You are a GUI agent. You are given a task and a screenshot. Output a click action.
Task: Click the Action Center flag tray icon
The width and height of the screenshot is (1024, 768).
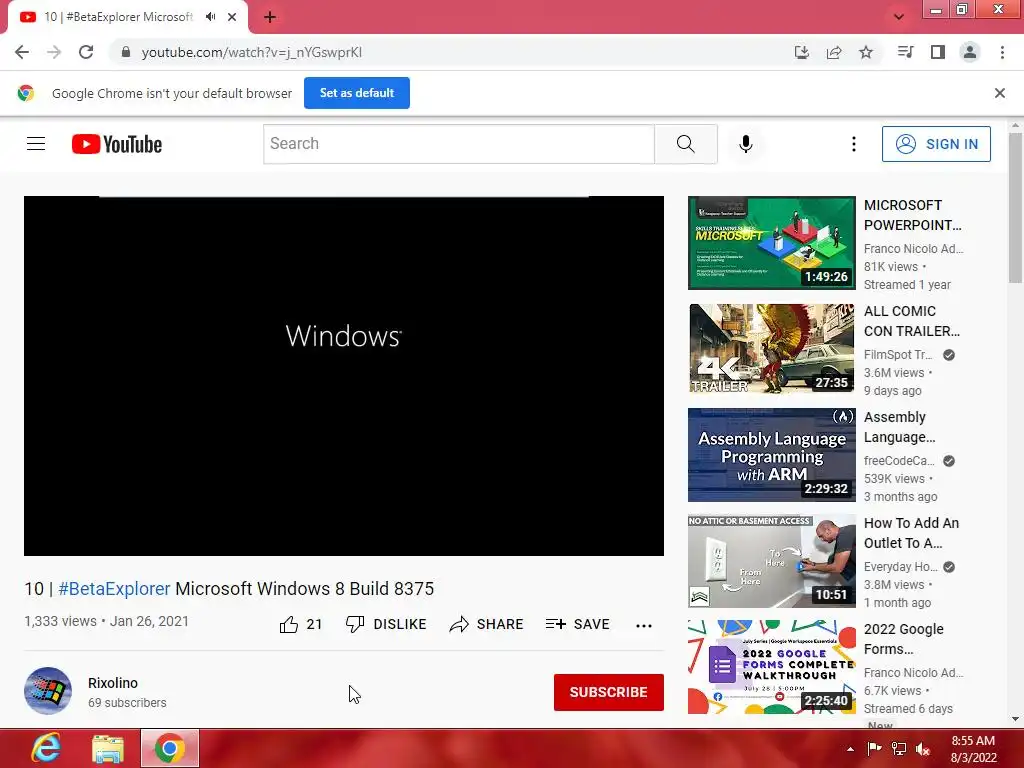pos(874,749)
